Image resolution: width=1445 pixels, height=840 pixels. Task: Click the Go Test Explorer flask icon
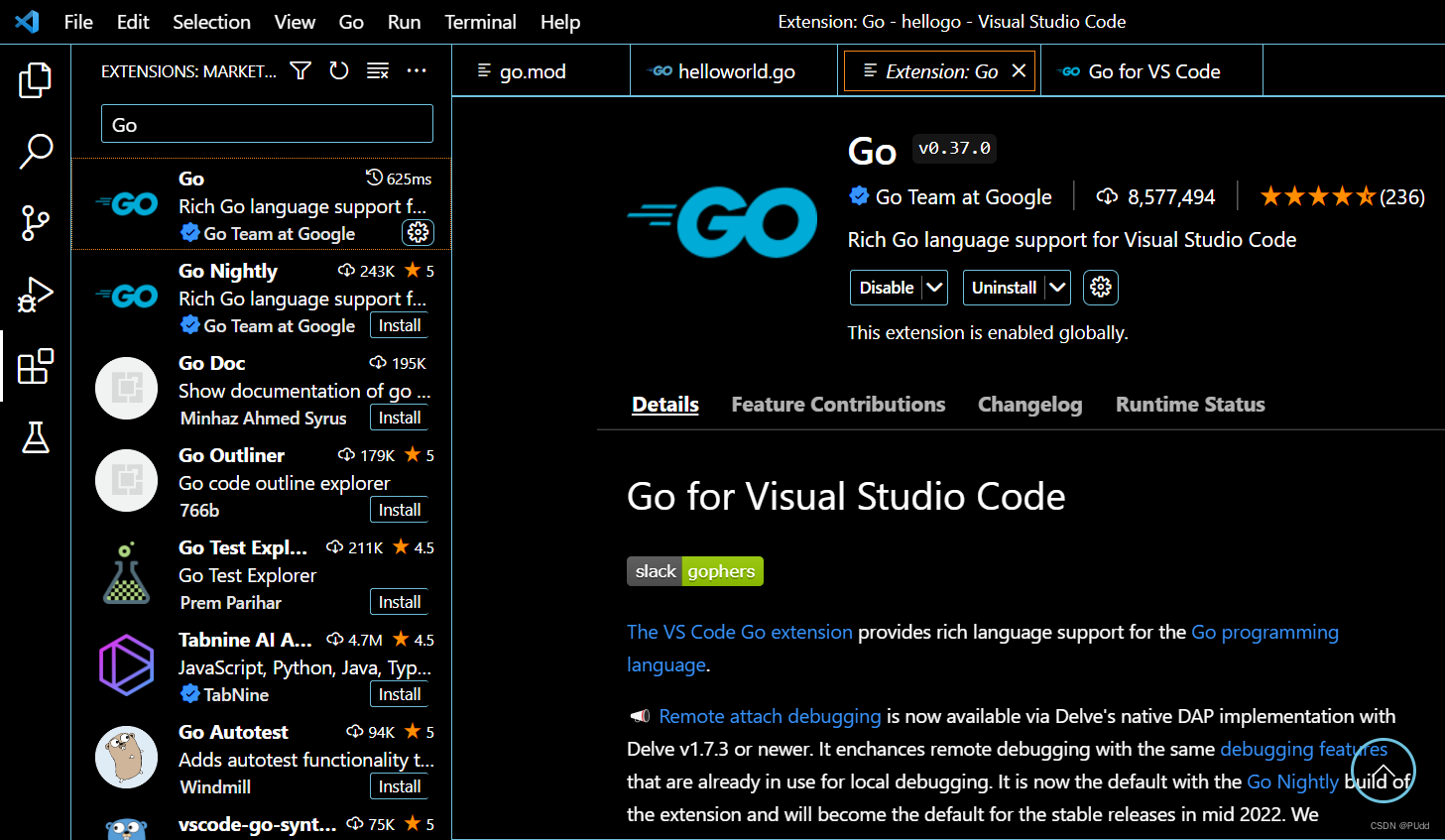point(127,572)
